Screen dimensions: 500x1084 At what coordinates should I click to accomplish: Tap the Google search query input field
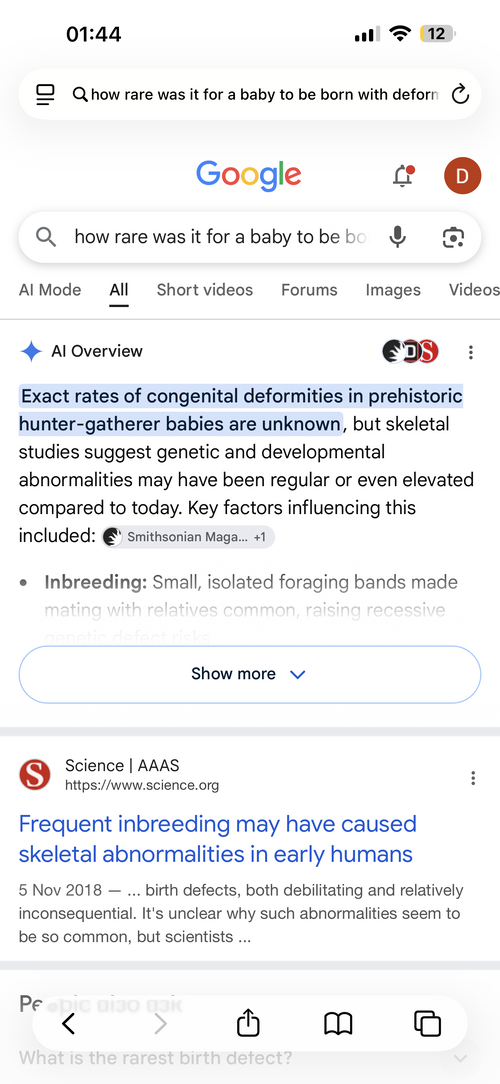pyautogui.click(x=220, y=237)
